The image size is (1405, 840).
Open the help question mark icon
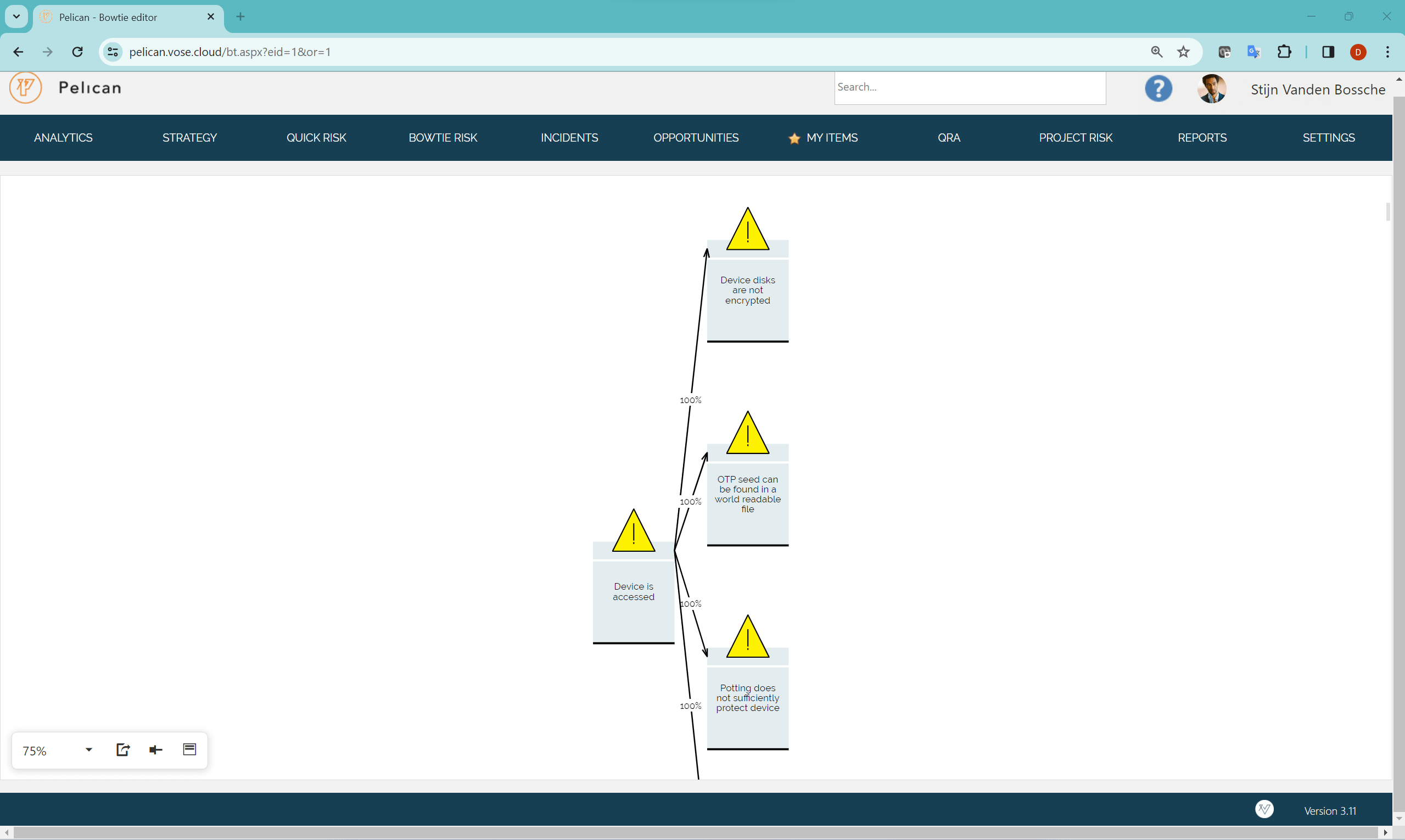(1158, 89)
